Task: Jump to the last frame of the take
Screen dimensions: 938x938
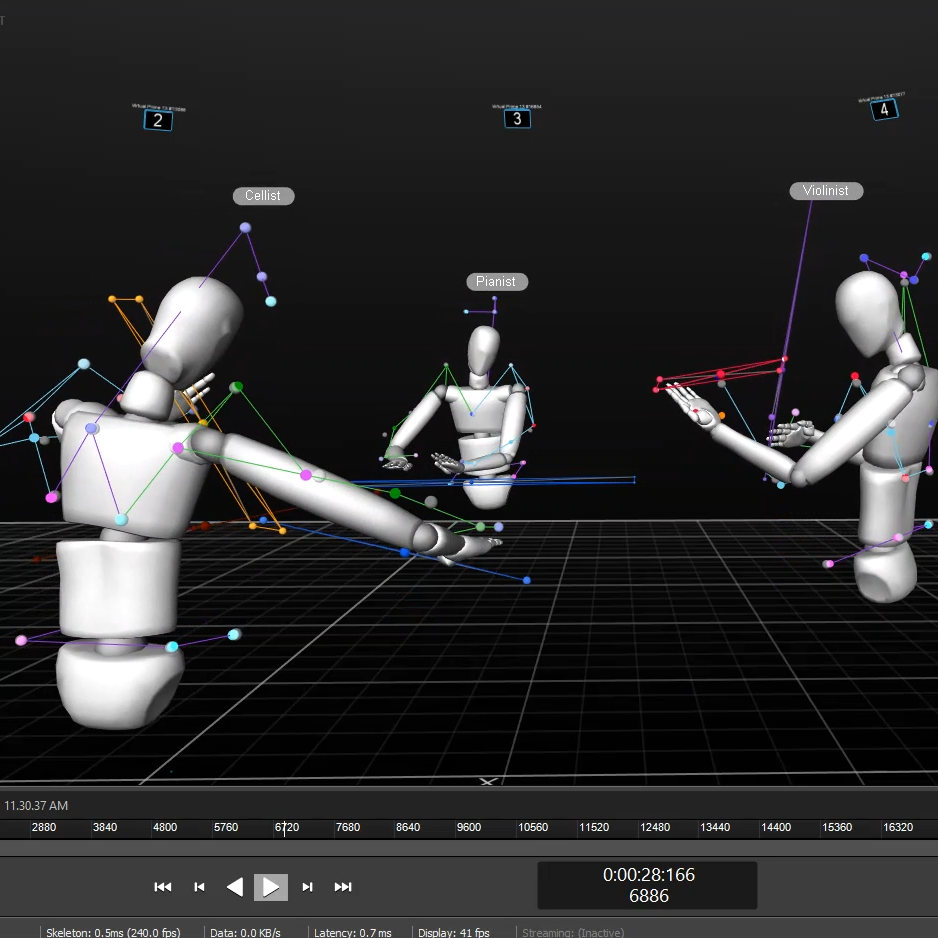Action: [x=343, y=887]
